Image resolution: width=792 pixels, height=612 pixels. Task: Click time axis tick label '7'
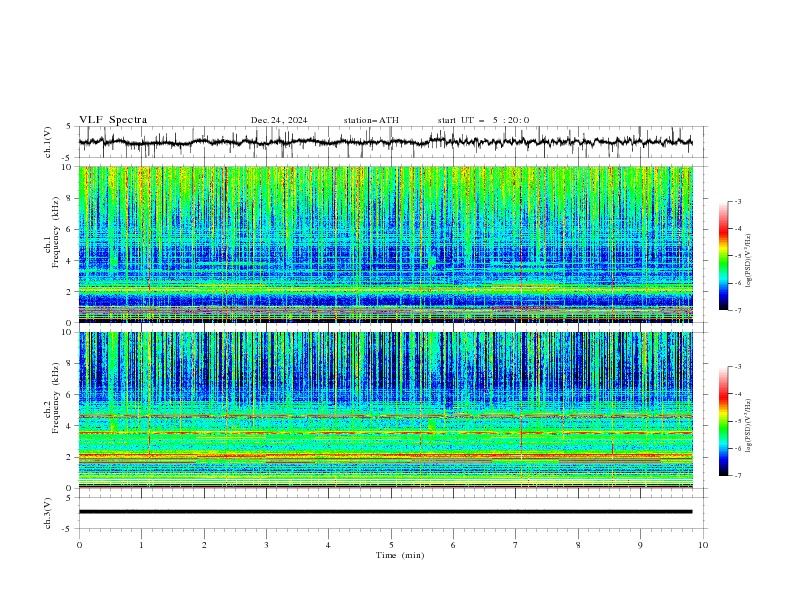click(x=516, y=545)
